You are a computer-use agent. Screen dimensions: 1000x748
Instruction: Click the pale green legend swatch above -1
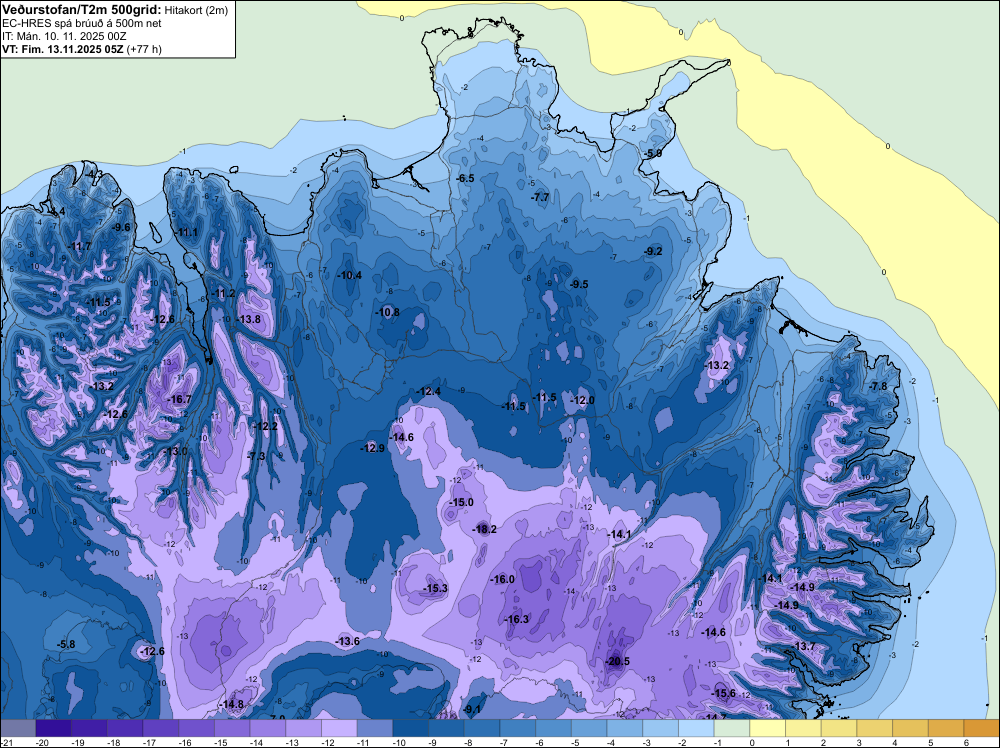(732, 728)
